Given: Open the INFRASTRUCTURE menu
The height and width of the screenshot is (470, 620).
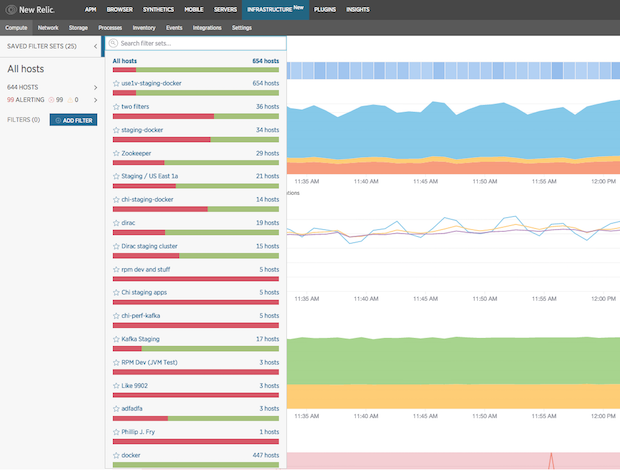Looking at the screenshot, I should click(x=275, y=9).
